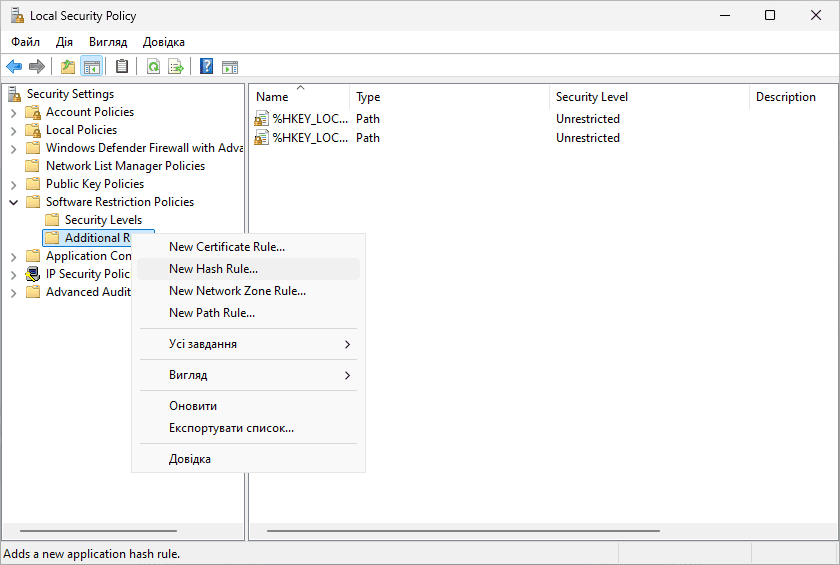Viewport: 840px width, 565px height.
Task: Click the Refresh toolbar icon
Action: [153, 67]
